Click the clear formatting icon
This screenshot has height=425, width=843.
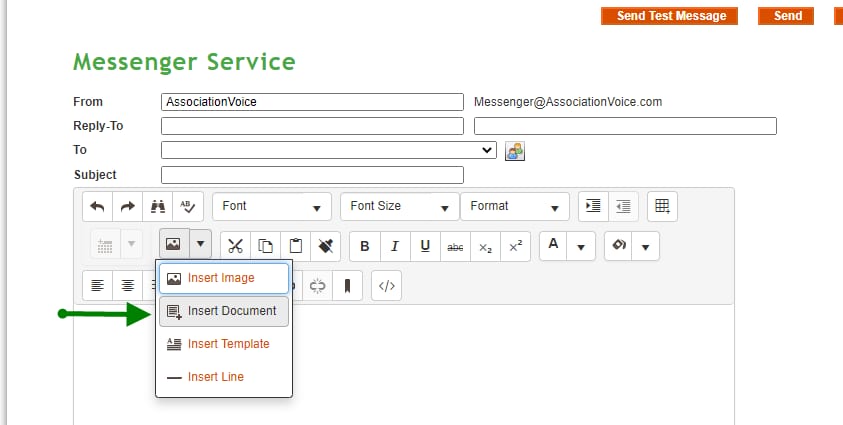tap(326, 246)
